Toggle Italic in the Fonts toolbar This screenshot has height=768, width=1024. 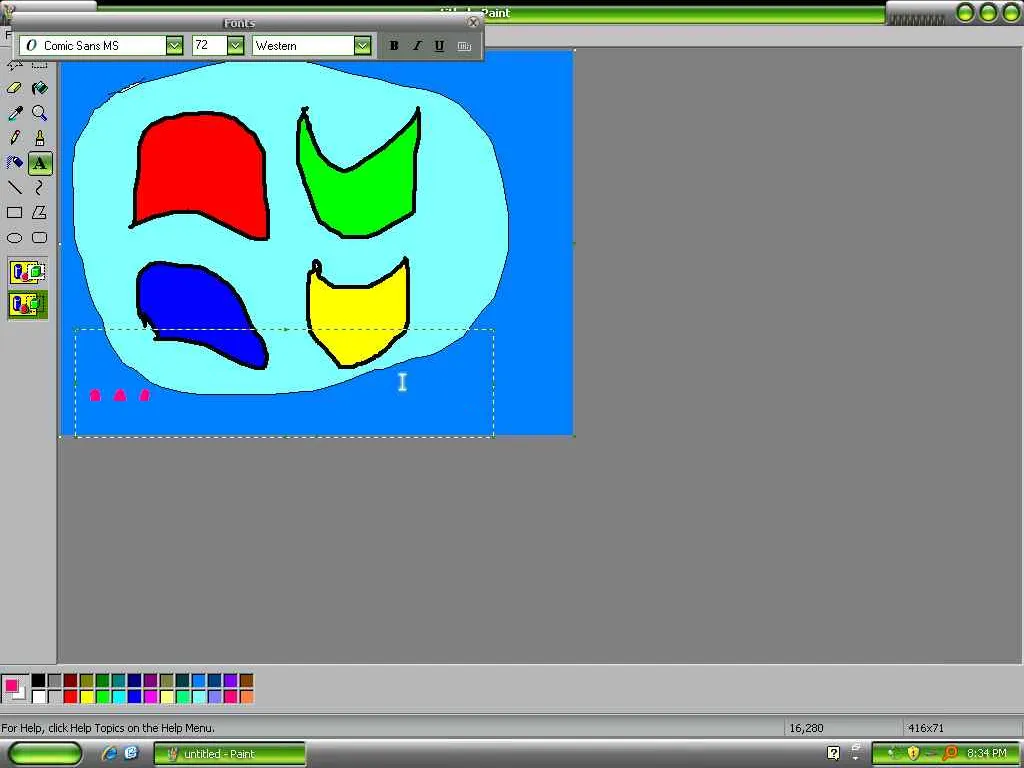417,46
